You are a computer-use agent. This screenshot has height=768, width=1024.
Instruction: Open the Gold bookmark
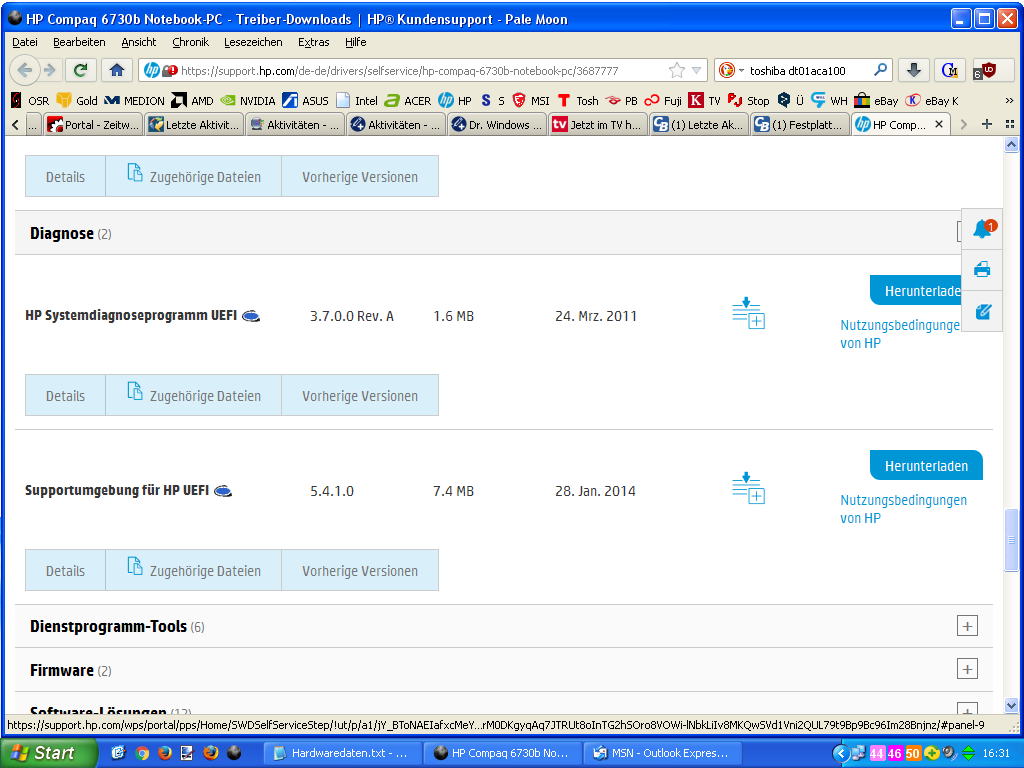point(77,101)
